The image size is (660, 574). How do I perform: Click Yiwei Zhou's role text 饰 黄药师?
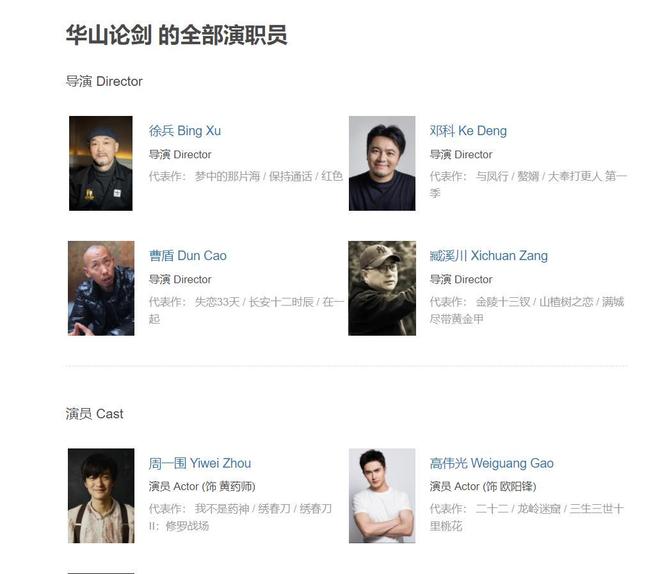(229, 486)
